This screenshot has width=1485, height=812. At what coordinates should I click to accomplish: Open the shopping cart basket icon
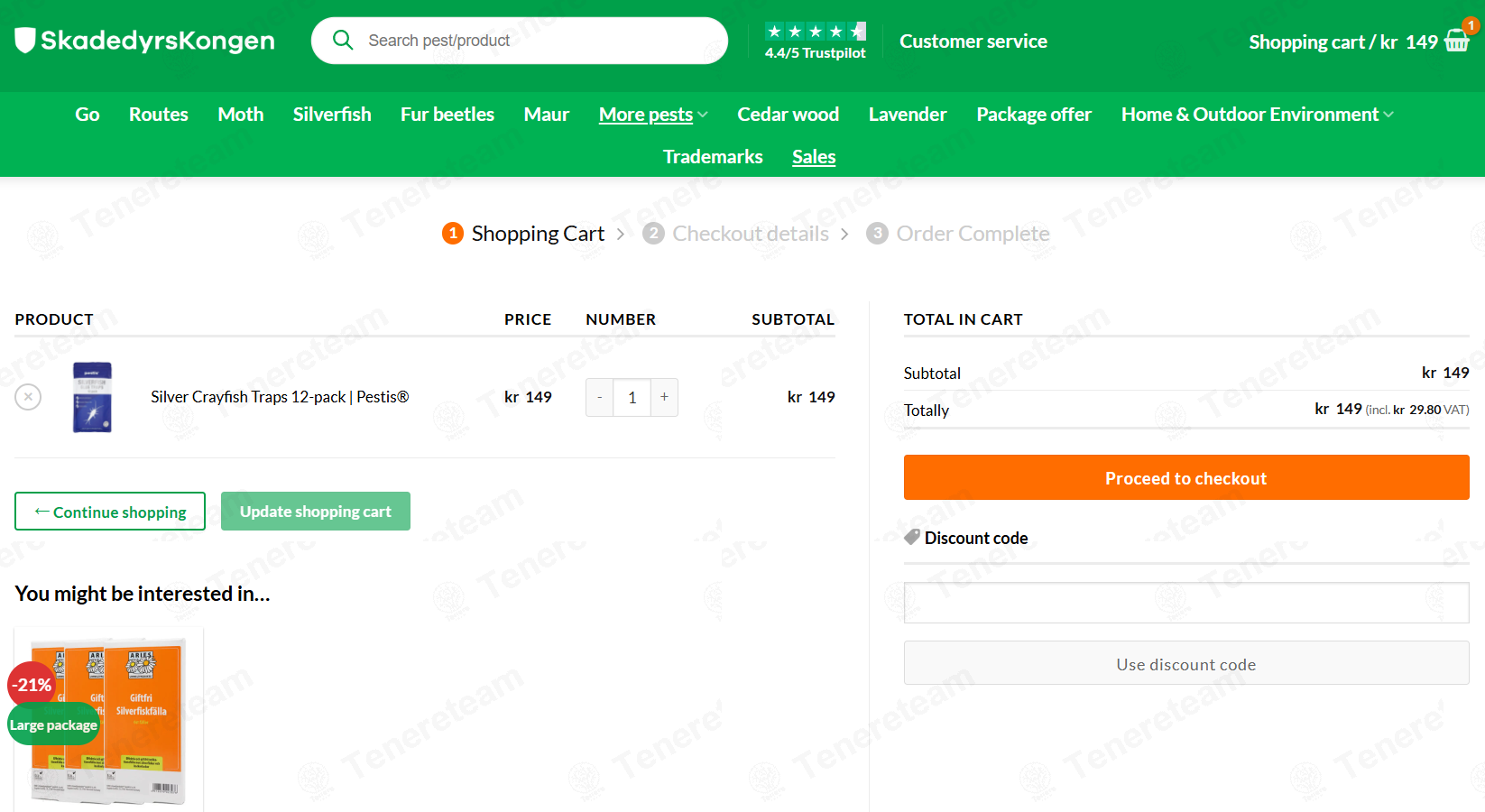click(x=1457, y=41)
